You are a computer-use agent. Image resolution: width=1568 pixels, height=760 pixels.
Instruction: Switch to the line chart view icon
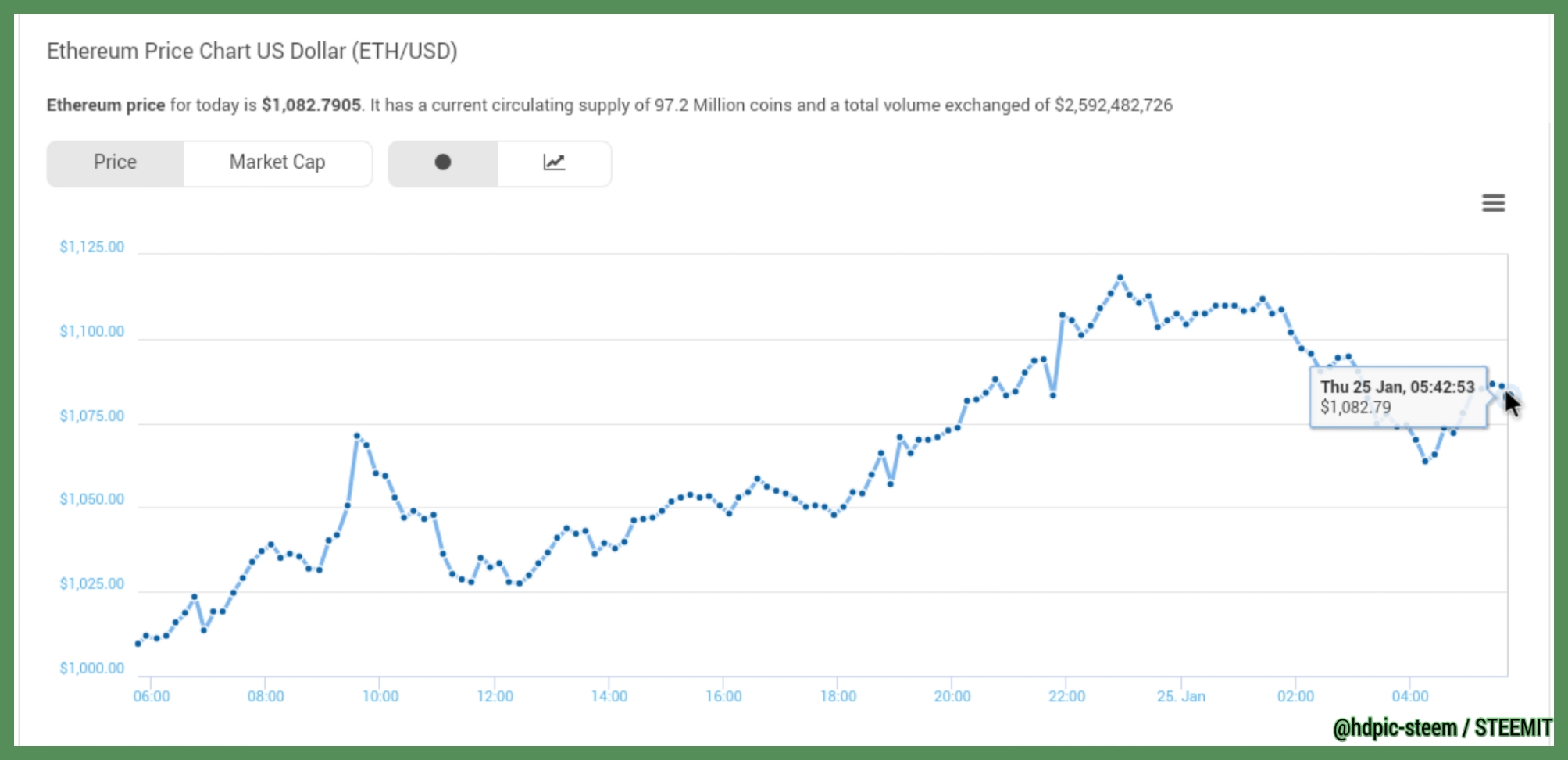point(554,162)
